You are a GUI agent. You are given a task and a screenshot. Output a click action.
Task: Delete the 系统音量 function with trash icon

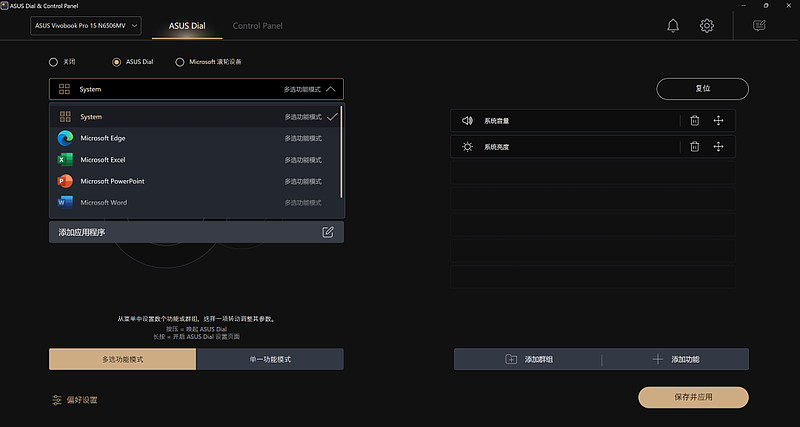(694, 121)
